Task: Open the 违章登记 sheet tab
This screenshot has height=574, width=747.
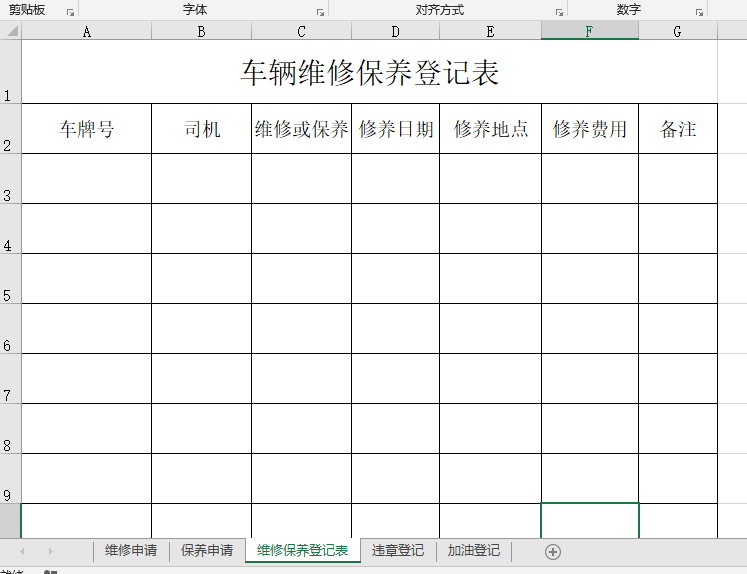Action: tap(397, 551)
